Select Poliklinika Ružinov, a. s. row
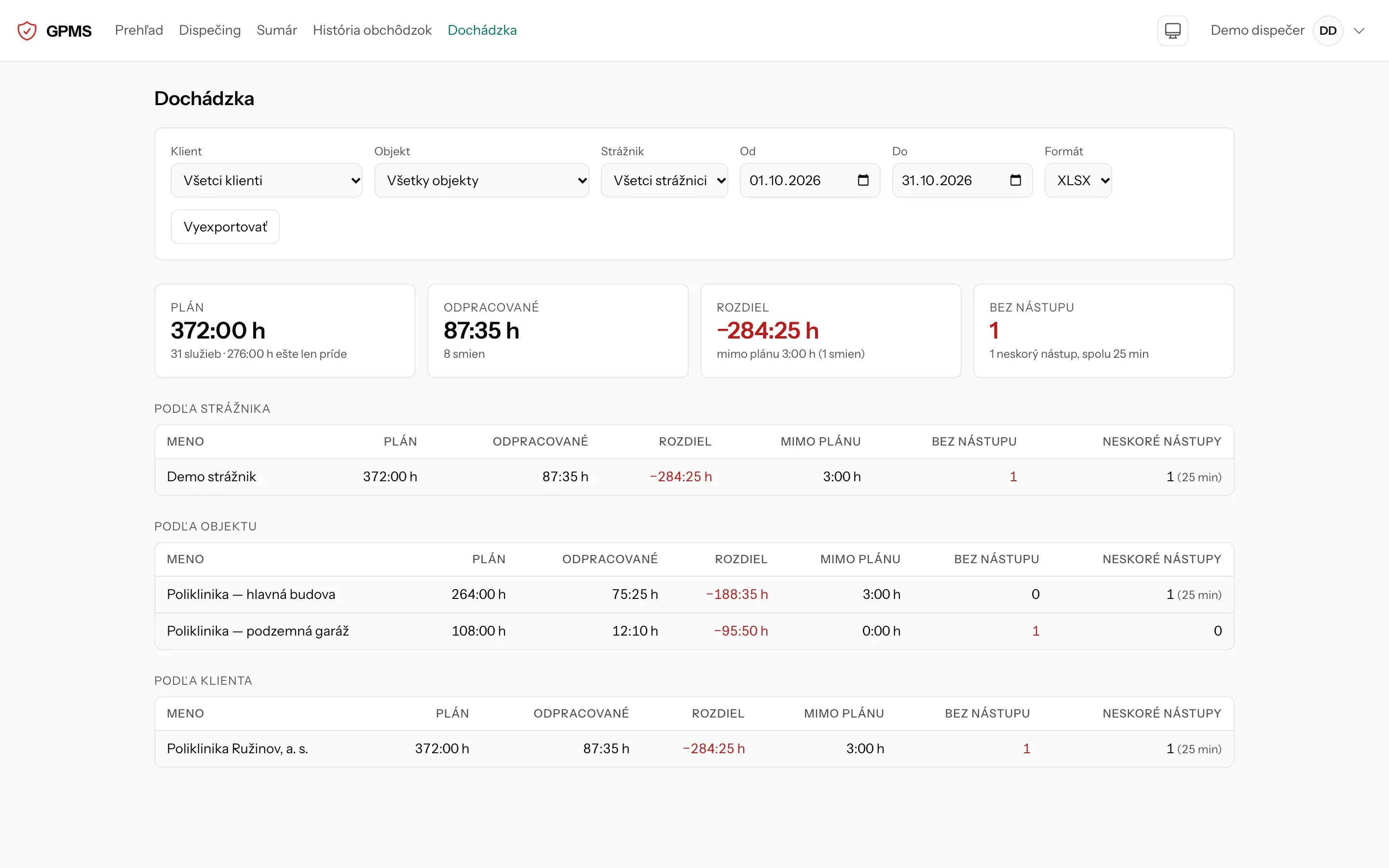The image size is (1389, 868). [694, 748]
